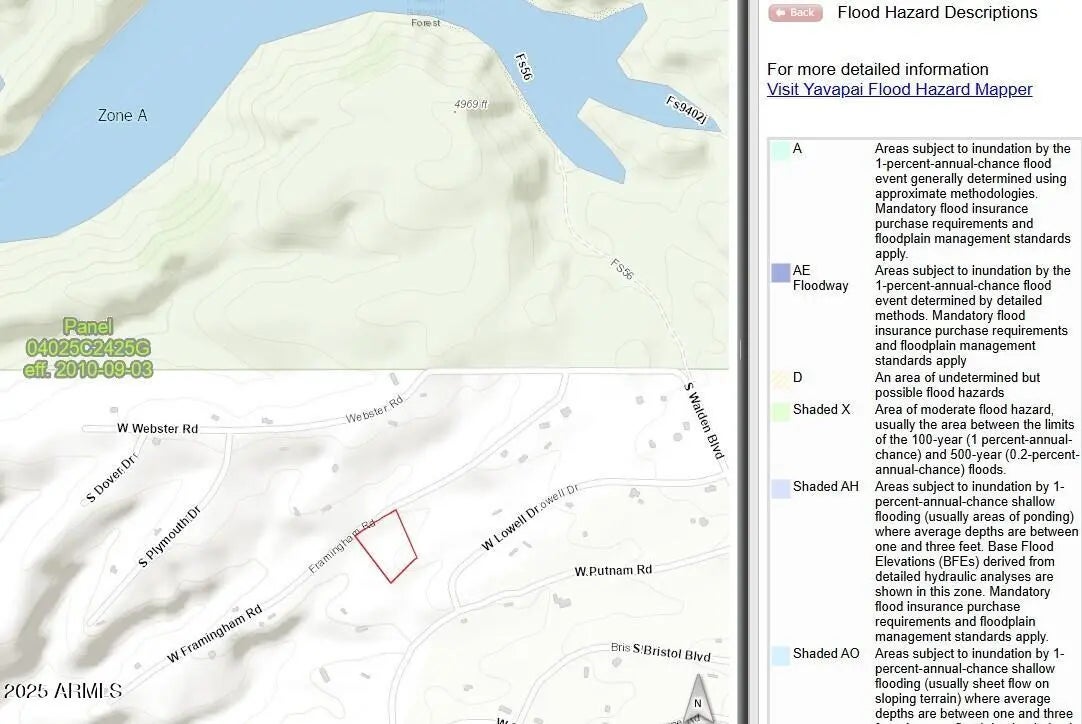The height and width of the screenshot is (724, 1082).
Task: Click the Zone A label on flood area
Action: pyautogui.click(x=122, y=116)
